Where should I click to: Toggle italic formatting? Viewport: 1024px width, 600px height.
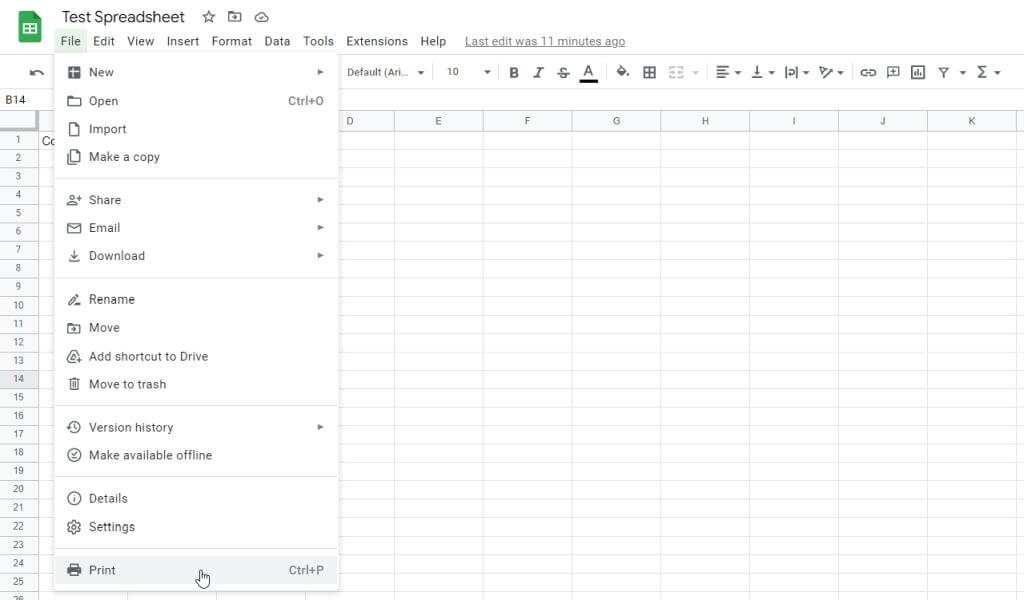[538, 72]
